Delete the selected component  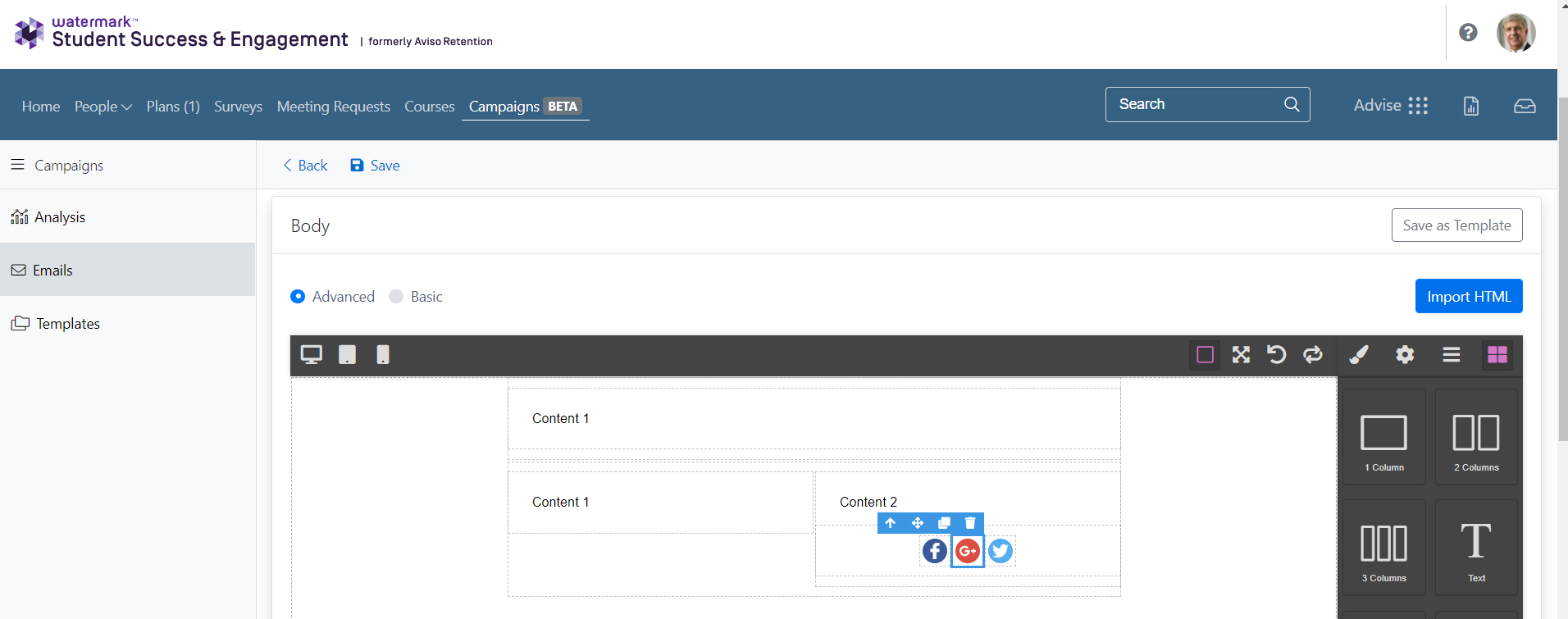pos(970,523)
